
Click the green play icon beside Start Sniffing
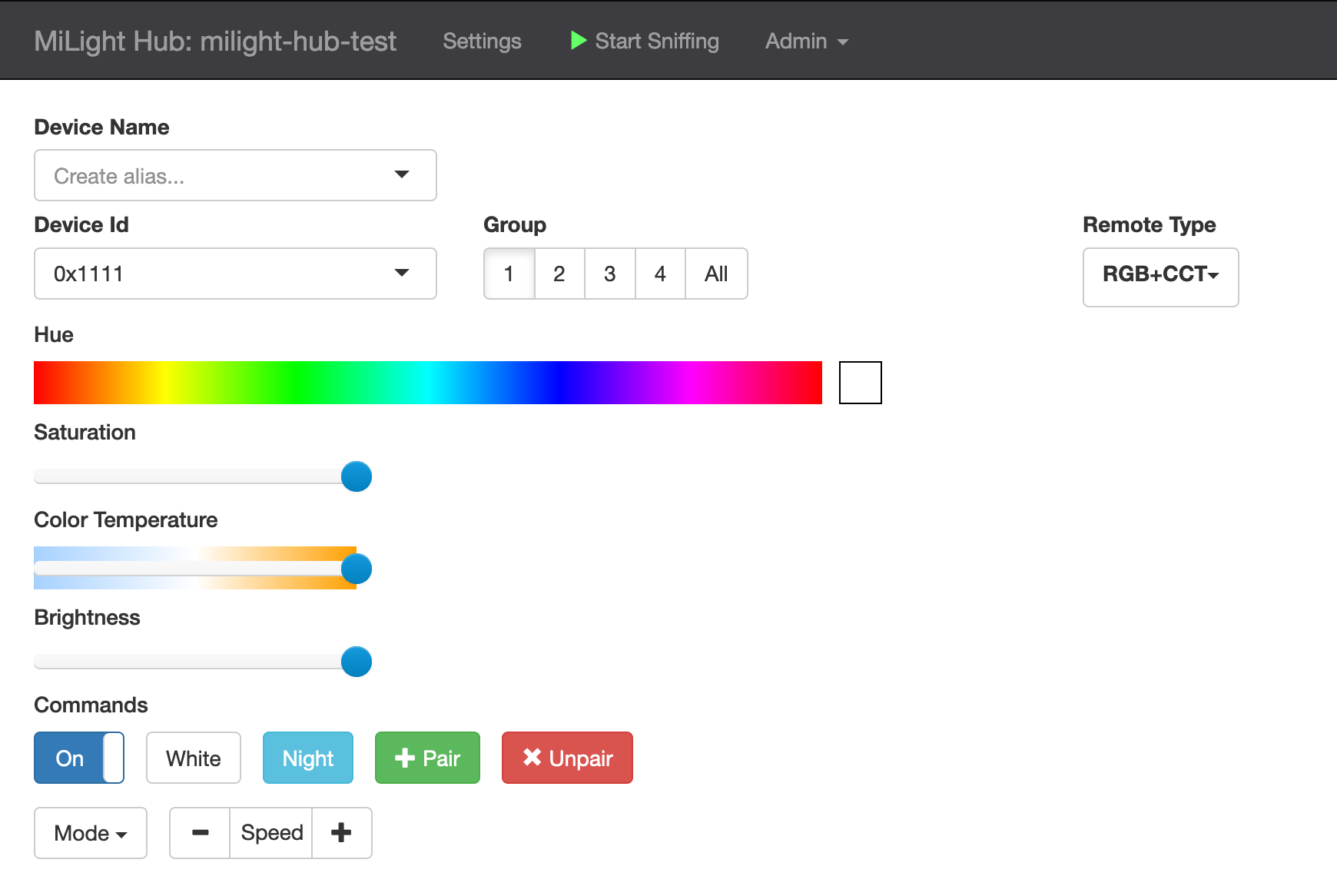pyautogui.click(x=579, y=41)
